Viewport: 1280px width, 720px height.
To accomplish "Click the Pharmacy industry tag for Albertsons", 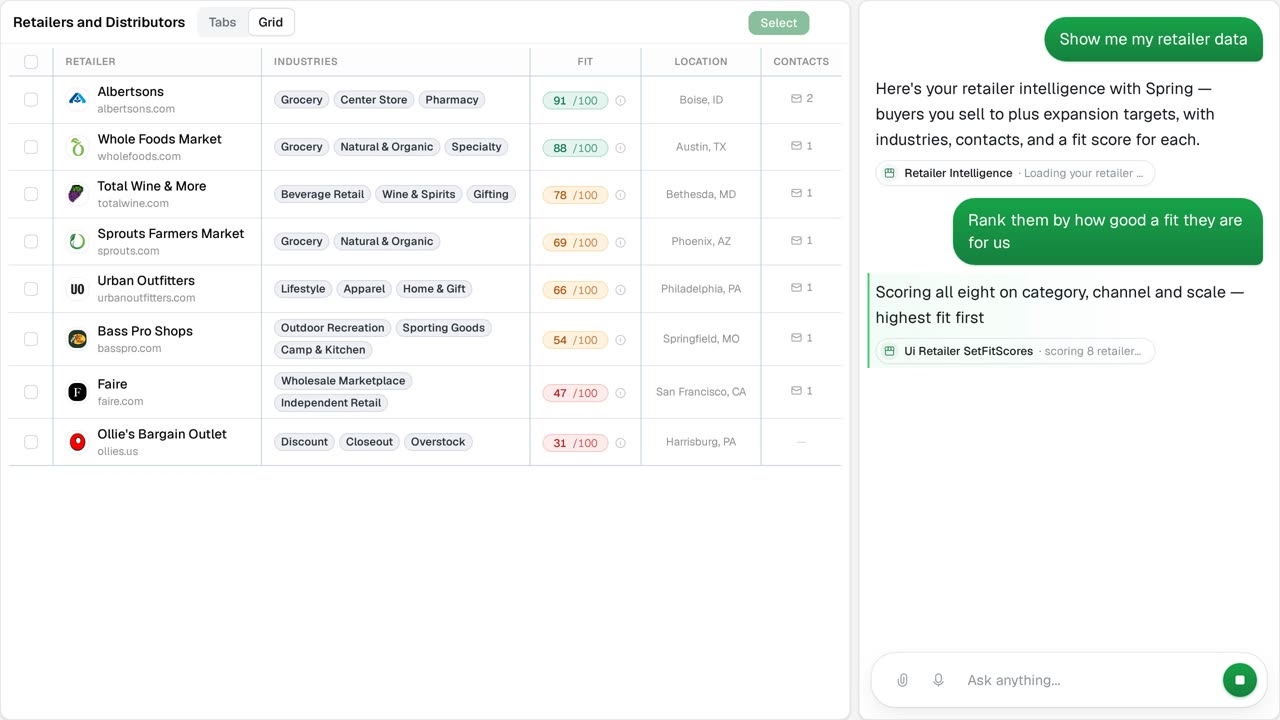I will [x=452, y=100].
